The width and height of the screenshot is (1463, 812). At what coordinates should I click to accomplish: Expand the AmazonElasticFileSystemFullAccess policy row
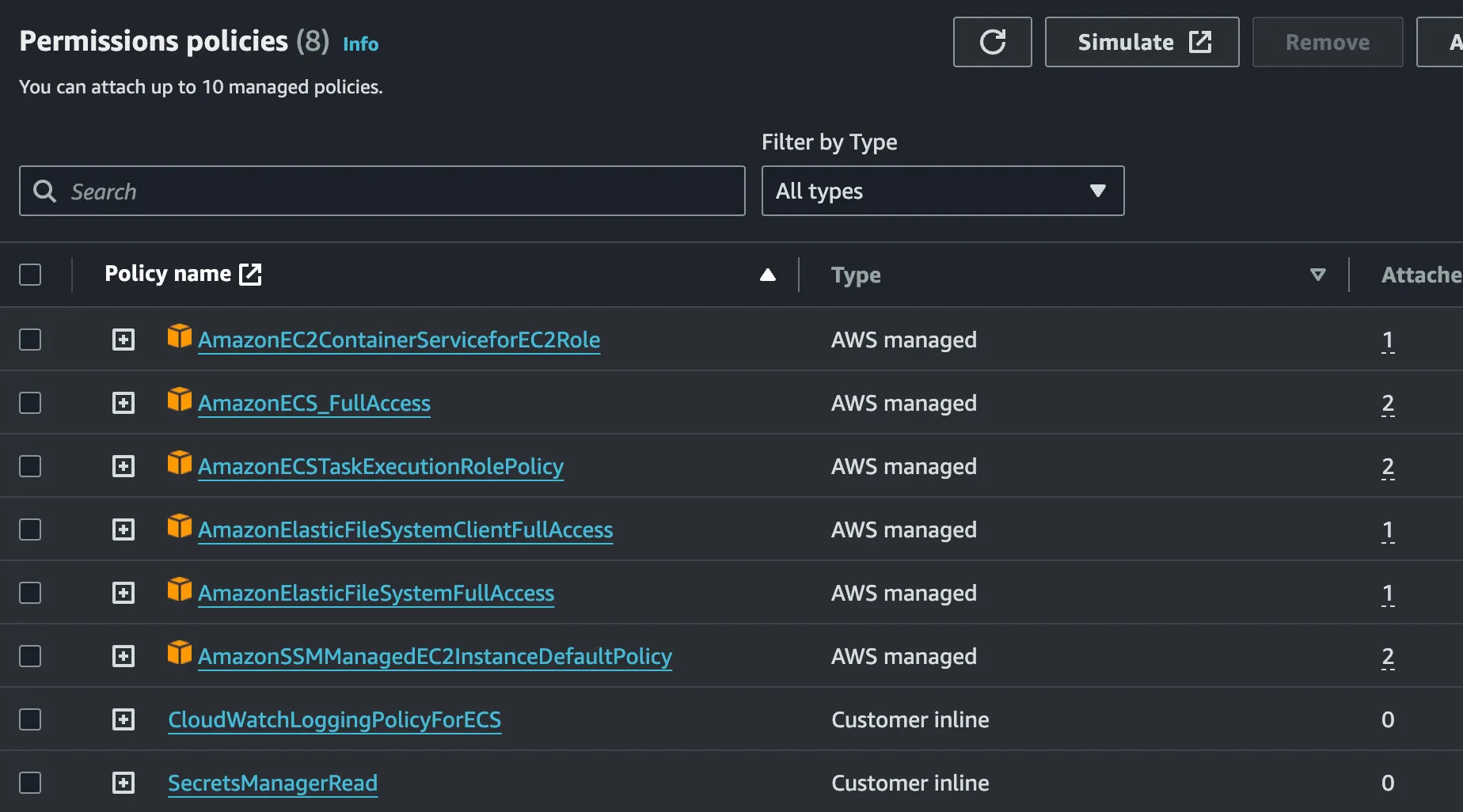point(123,593)
